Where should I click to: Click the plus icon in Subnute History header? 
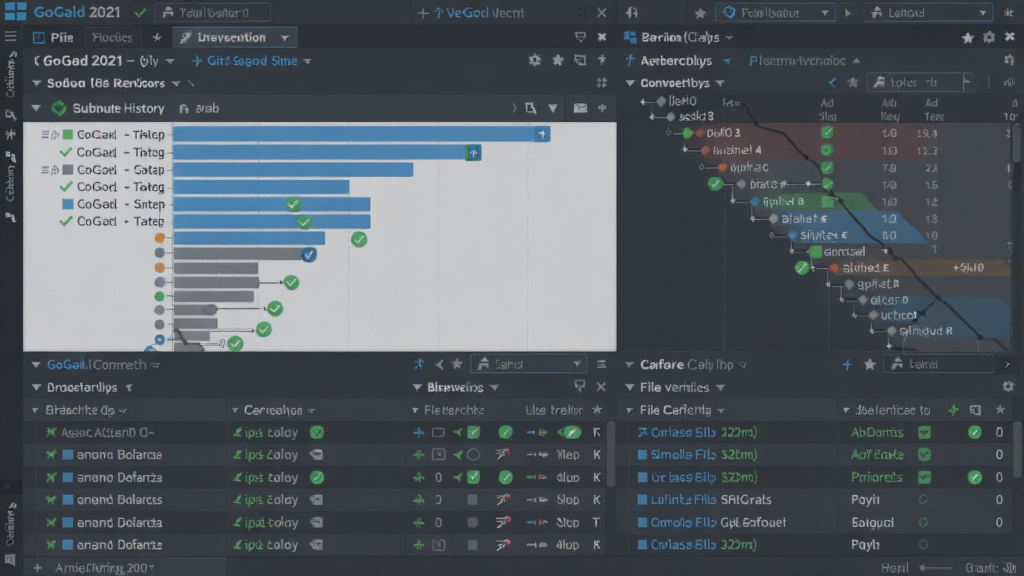click(601, 108)
